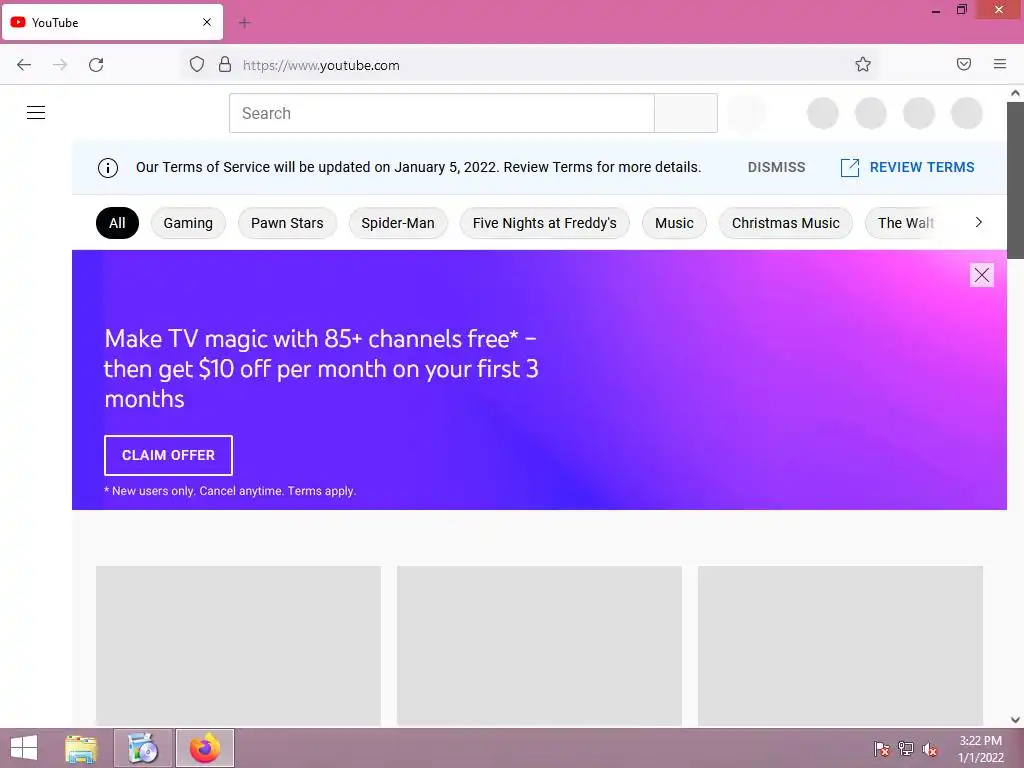Close the YouTube TV promo banner
Viewport: 1024px width, 768px height.
981,275
